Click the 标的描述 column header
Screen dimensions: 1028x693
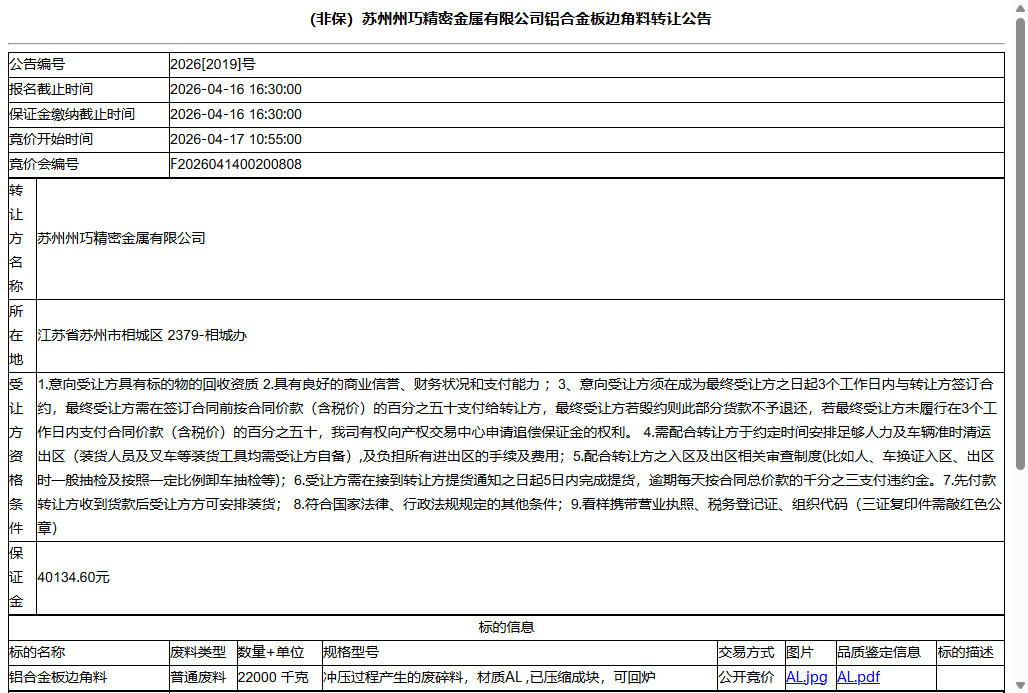(x=970, y=652)
